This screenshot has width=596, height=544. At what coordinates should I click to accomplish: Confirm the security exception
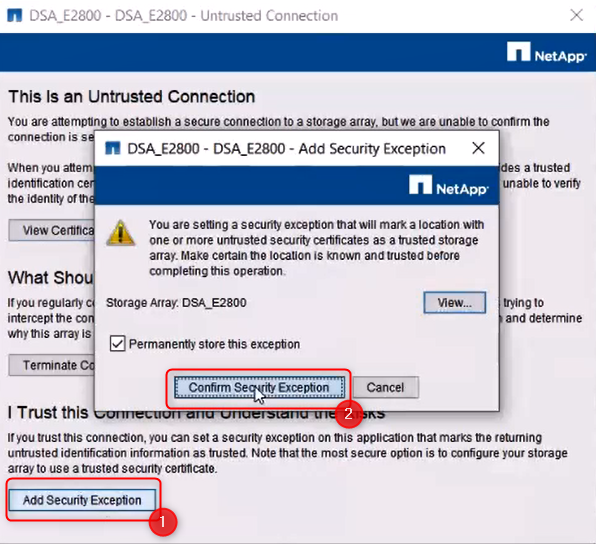(259, 387)
